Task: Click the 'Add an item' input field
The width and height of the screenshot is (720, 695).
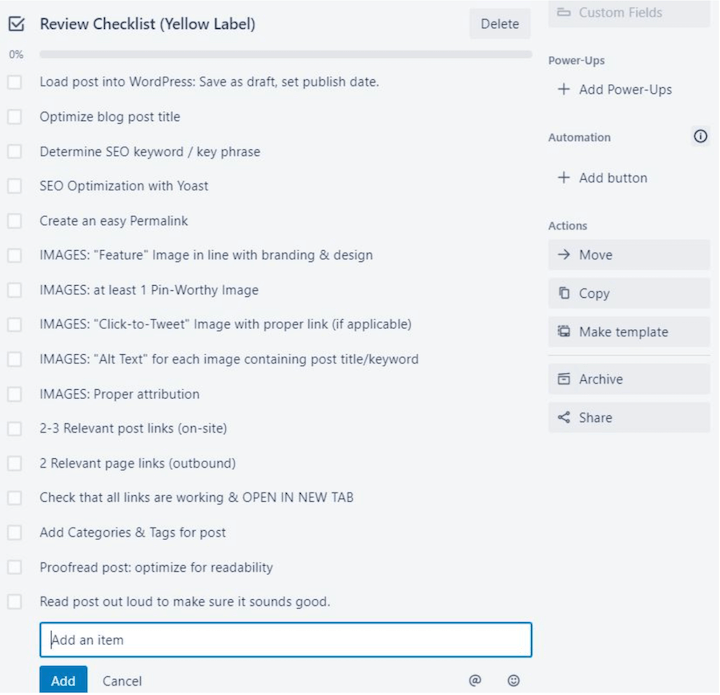Action: tap(286, 639)
